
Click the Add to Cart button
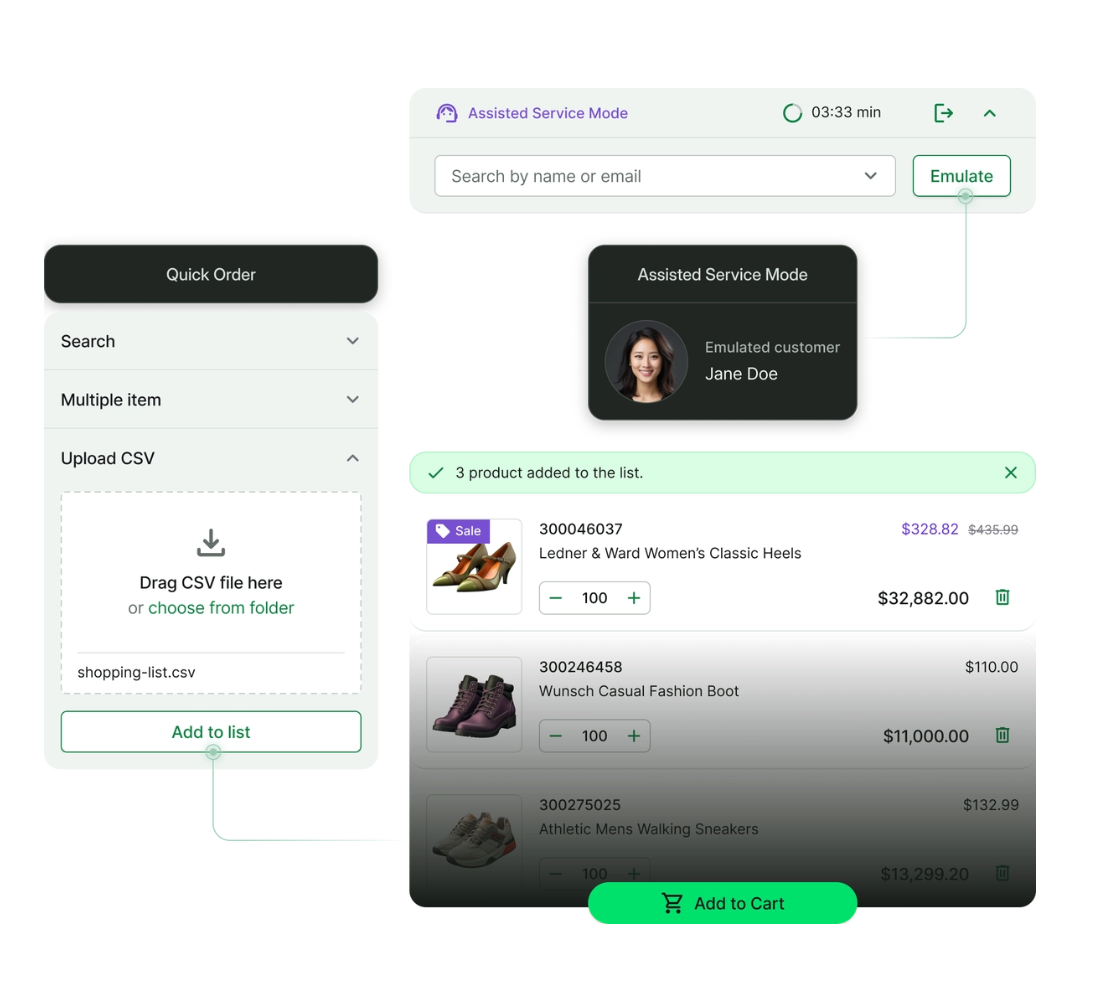[x=722, y=903]
